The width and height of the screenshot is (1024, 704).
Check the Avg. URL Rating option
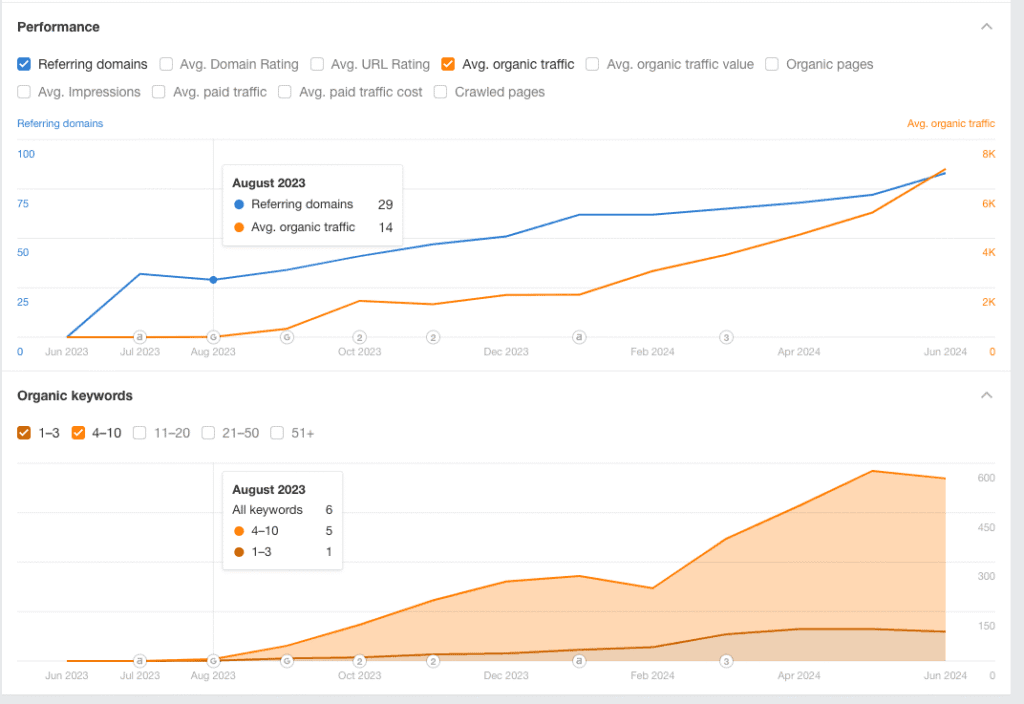tap(317, 64)
